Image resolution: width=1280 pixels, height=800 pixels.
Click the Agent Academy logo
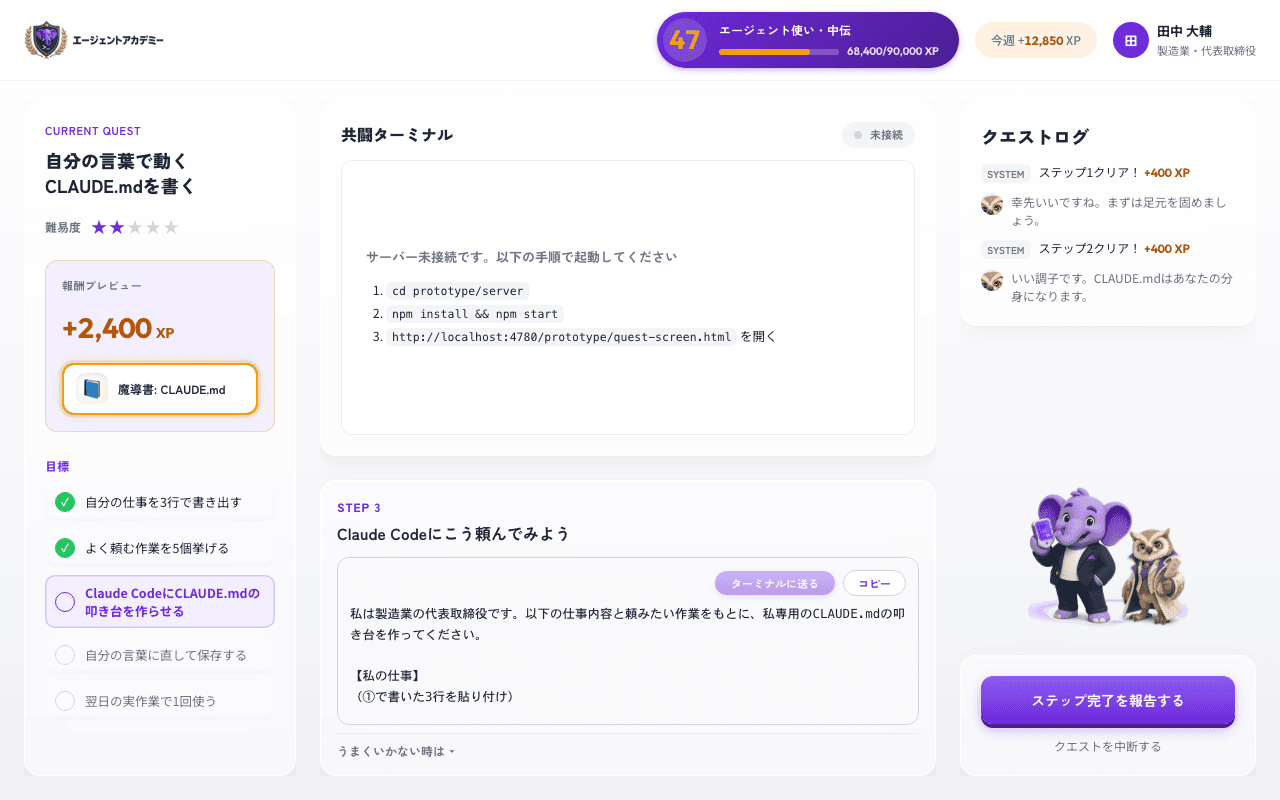pos(95,40)
